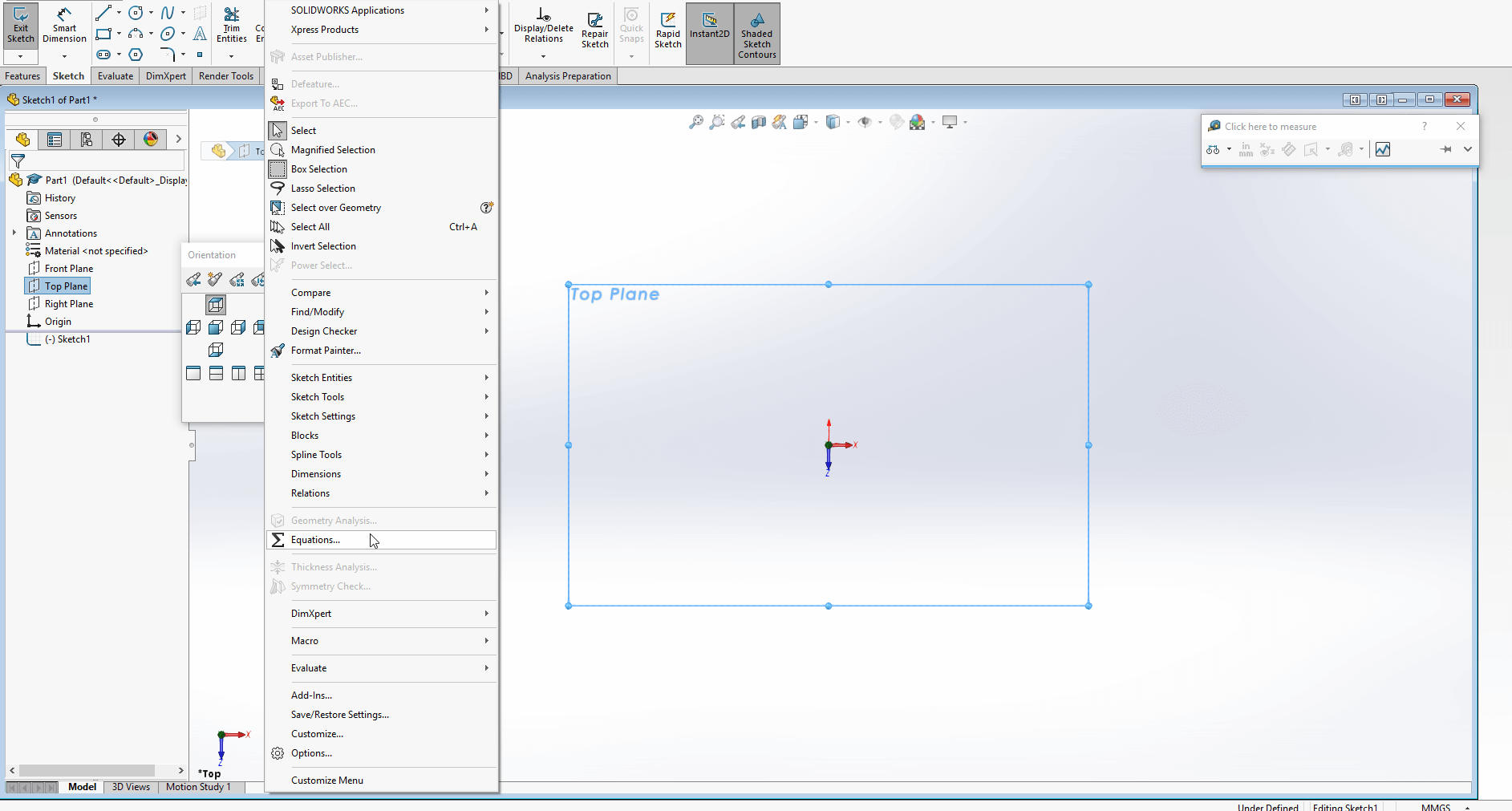Click the Repair Sketch tool
1512x811 pixels.
click(595, 30)
